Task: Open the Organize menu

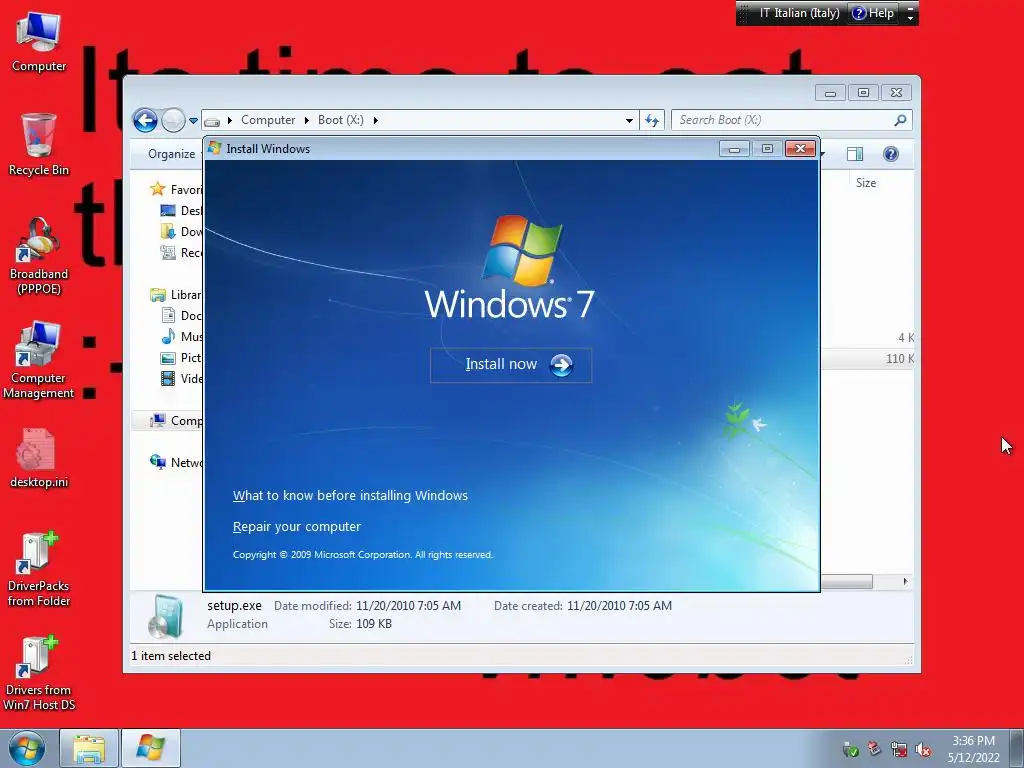Action: pyautogui.click(x=171, y=154)
